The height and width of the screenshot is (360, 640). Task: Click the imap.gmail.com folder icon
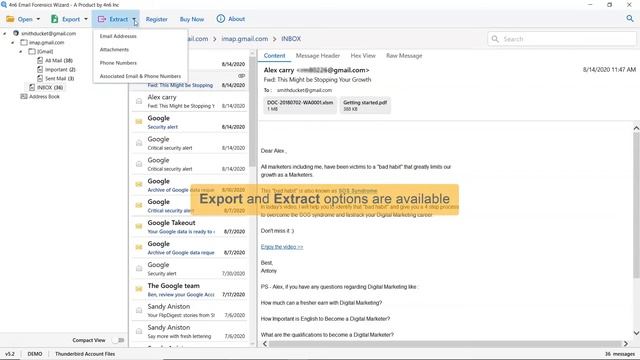pos(24,42)
